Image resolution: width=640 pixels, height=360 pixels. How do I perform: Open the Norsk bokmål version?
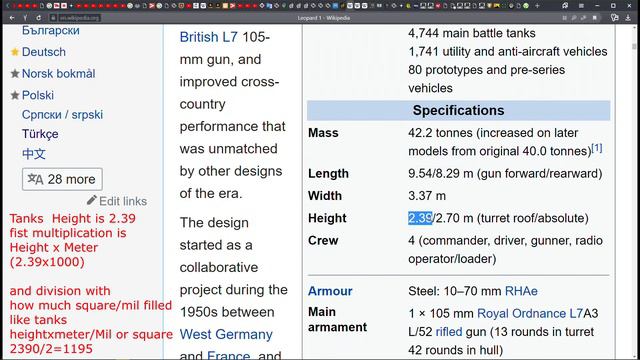click(58, 73)
